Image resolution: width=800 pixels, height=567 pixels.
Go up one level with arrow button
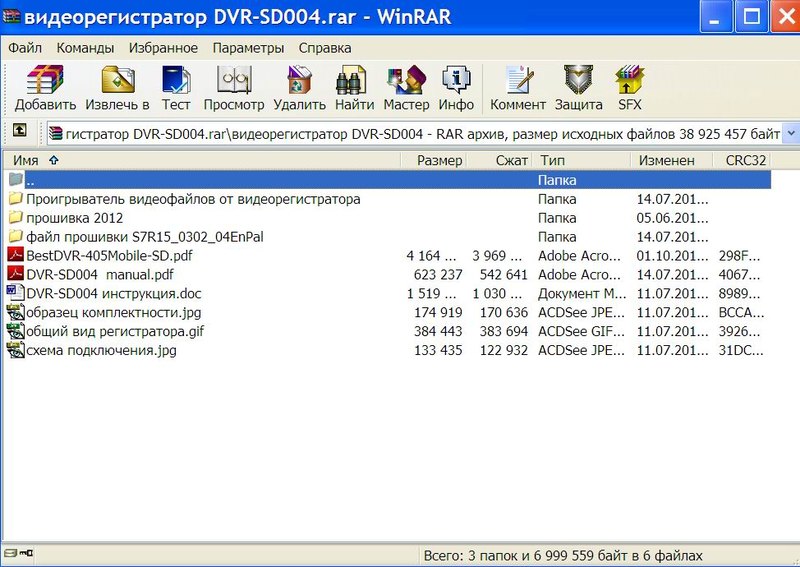(19, 131)
